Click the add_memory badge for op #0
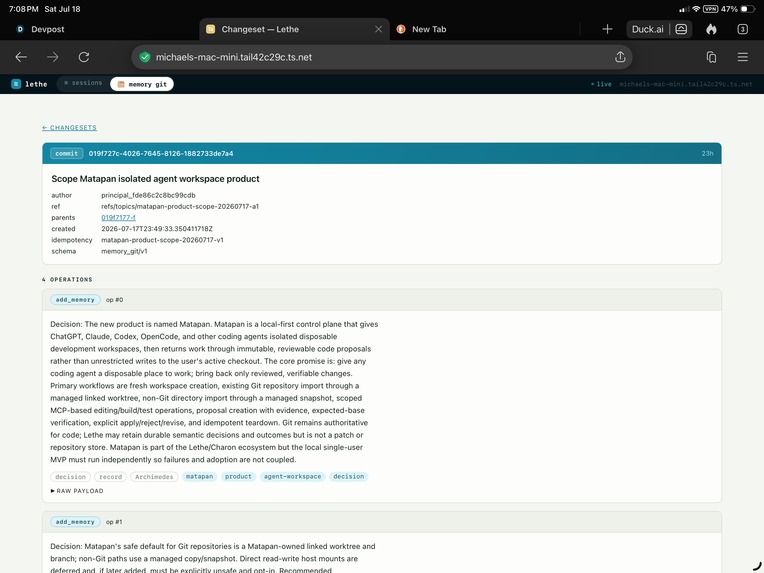Image resolution: width=764 pixels, height=573 pixels. click(75, 300)
